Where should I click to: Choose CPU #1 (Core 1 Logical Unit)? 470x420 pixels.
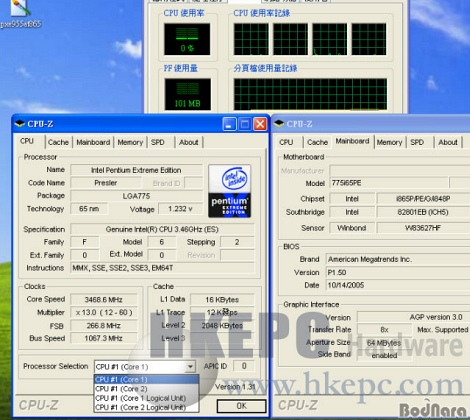coord(146,398)
